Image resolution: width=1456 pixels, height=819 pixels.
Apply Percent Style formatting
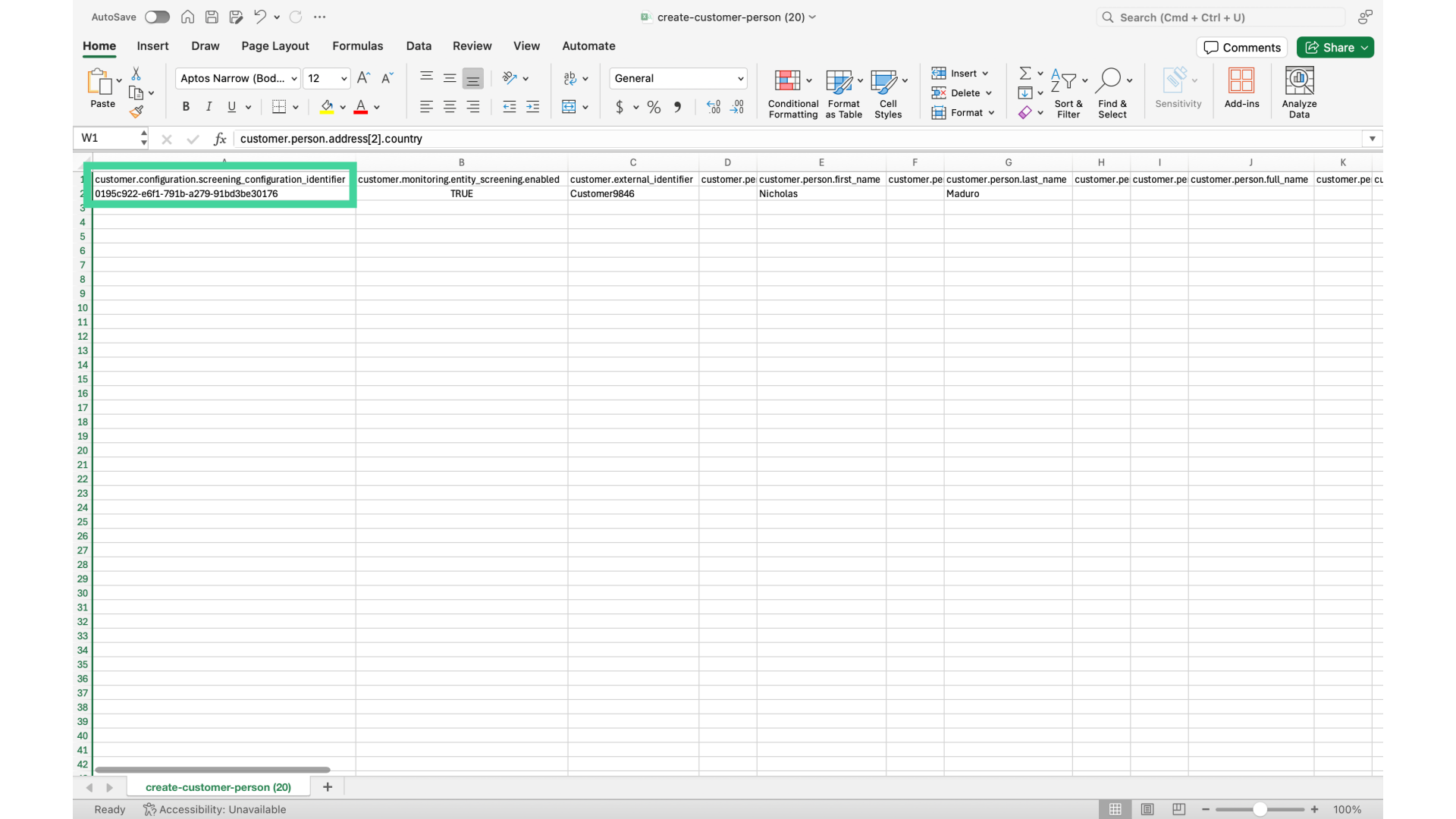pos(653,107)
